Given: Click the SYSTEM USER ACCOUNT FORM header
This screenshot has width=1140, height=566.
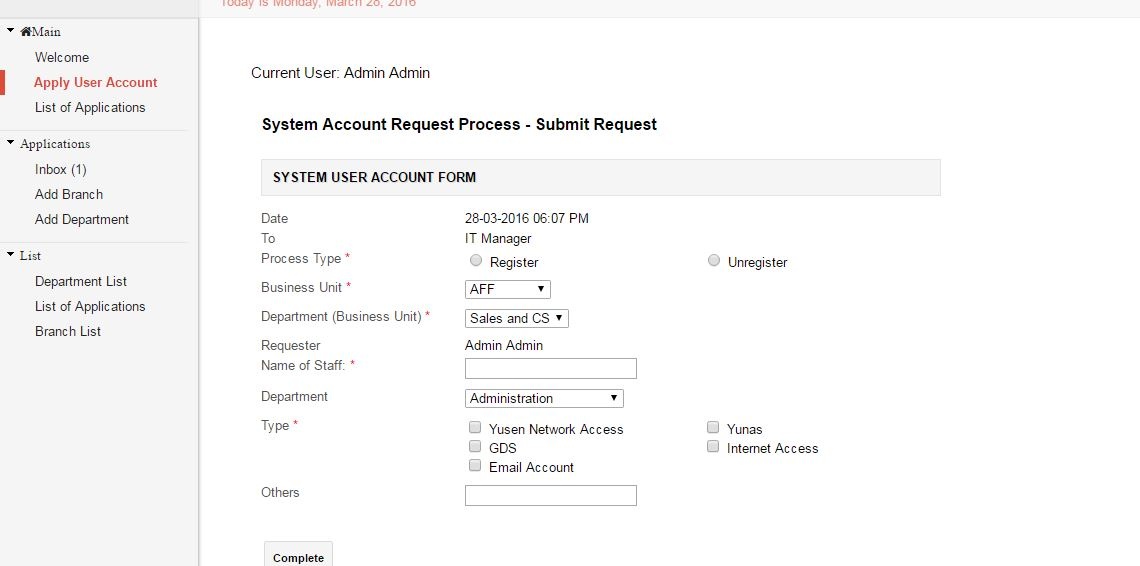Looking at the screenshot, I should 601,178.
